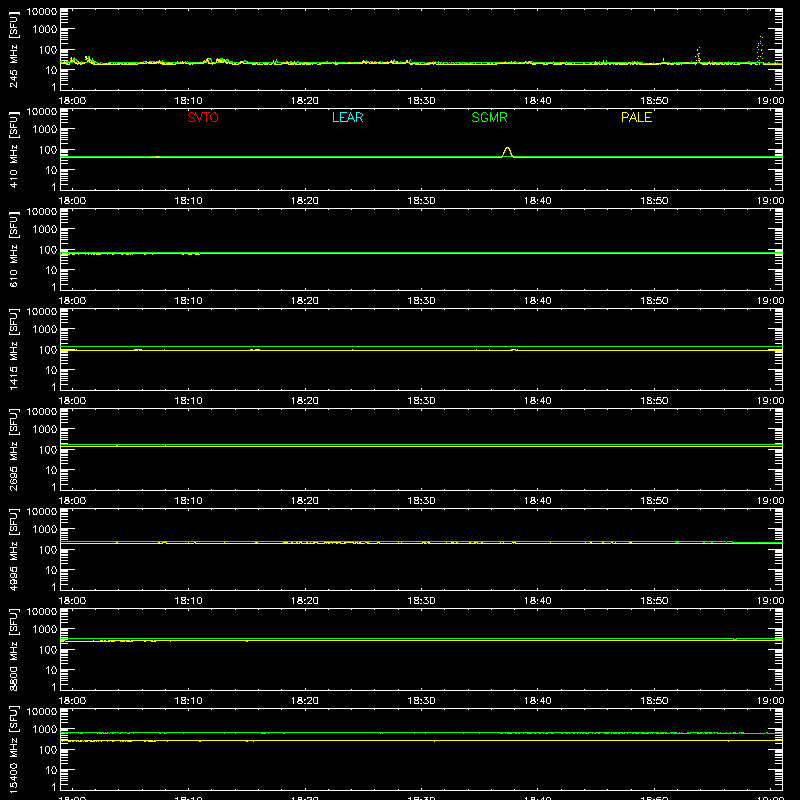
Task: Click the 100 y-axis label of 610 MHz panel
Action: [x=47, y=250]
